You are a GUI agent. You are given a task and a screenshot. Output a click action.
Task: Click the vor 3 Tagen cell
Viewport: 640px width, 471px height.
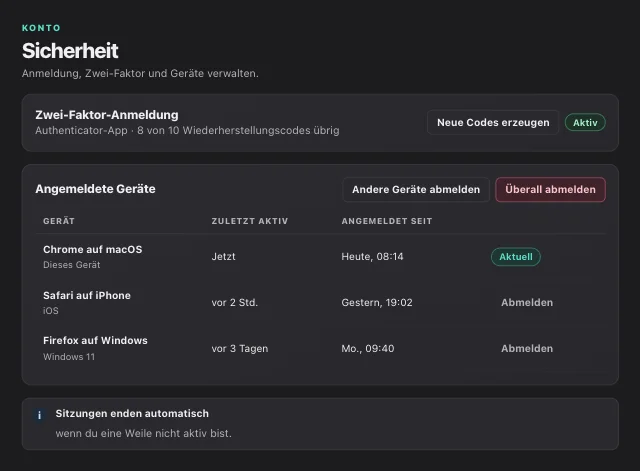tap(240, 349)
